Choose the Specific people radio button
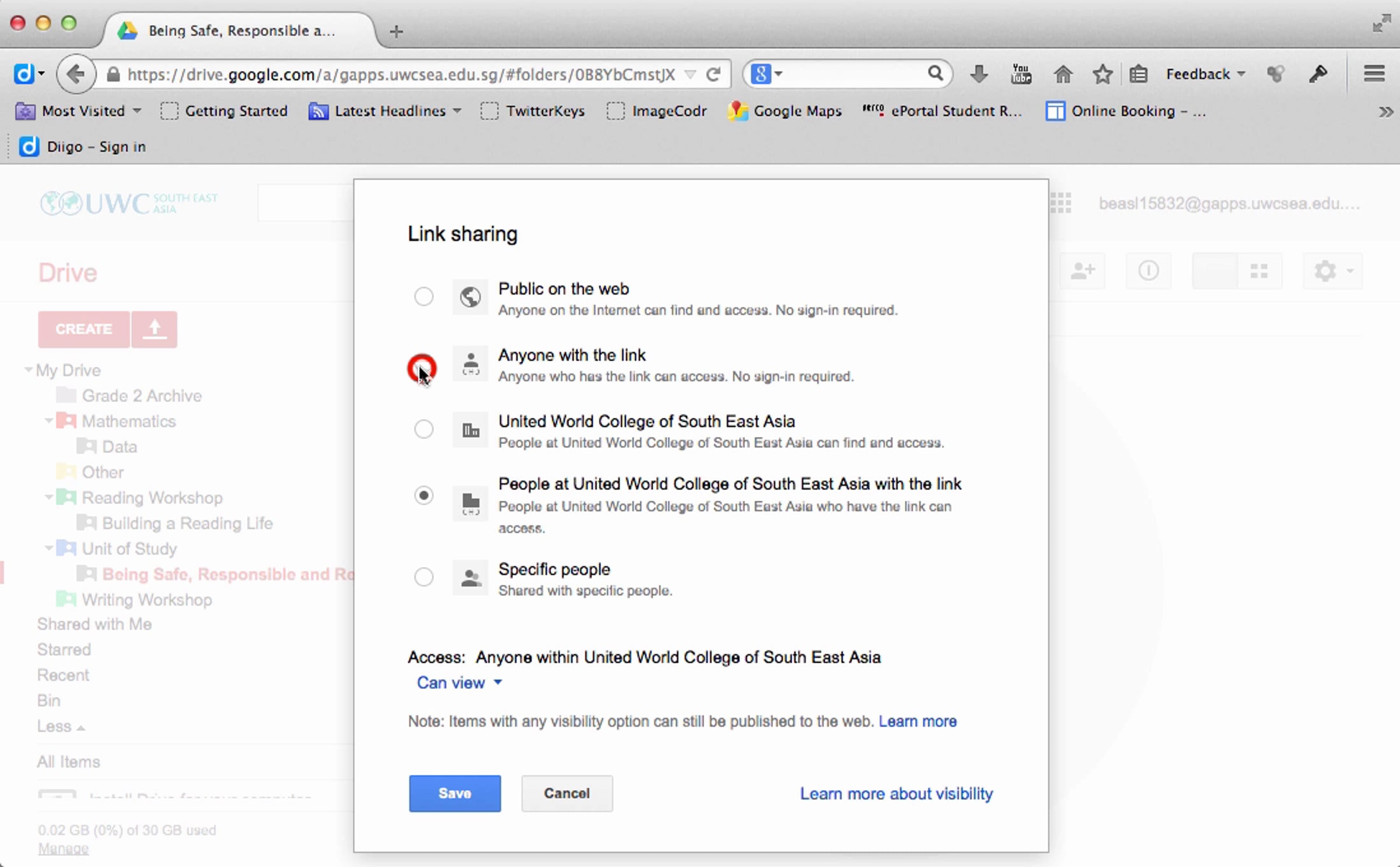 pos(423,577)
